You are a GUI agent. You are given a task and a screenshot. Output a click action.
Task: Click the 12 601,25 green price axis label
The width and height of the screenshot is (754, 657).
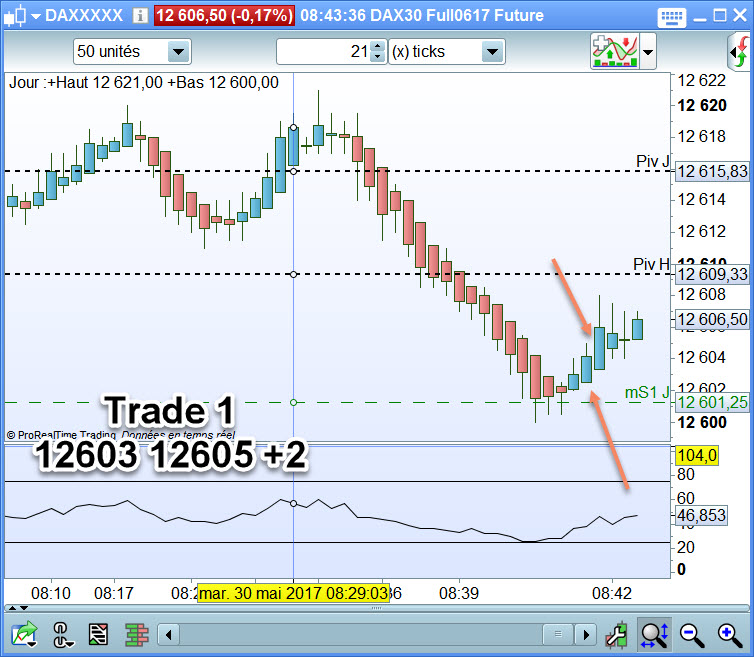712,402
